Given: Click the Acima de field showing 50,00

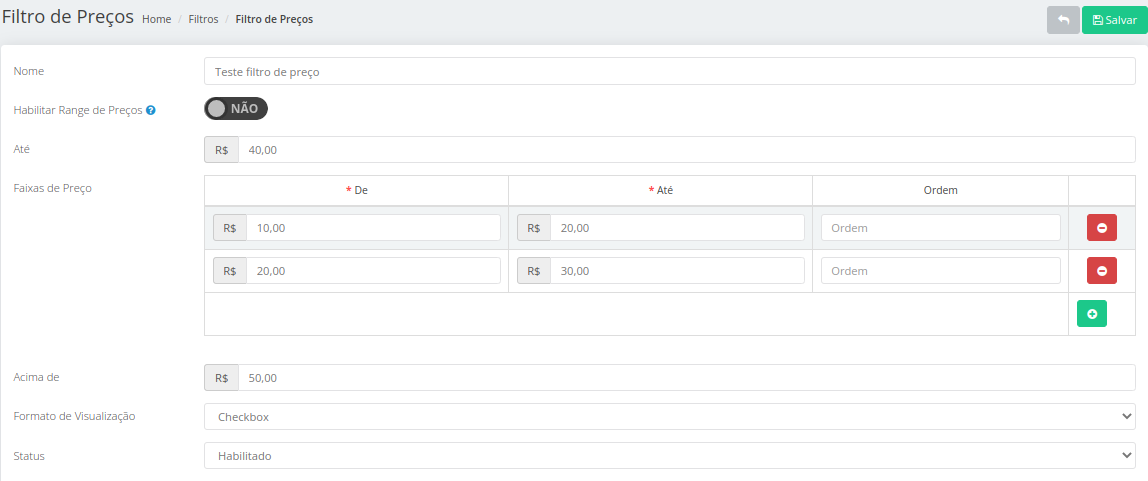Looking at the screenshot, I should 687,378.
